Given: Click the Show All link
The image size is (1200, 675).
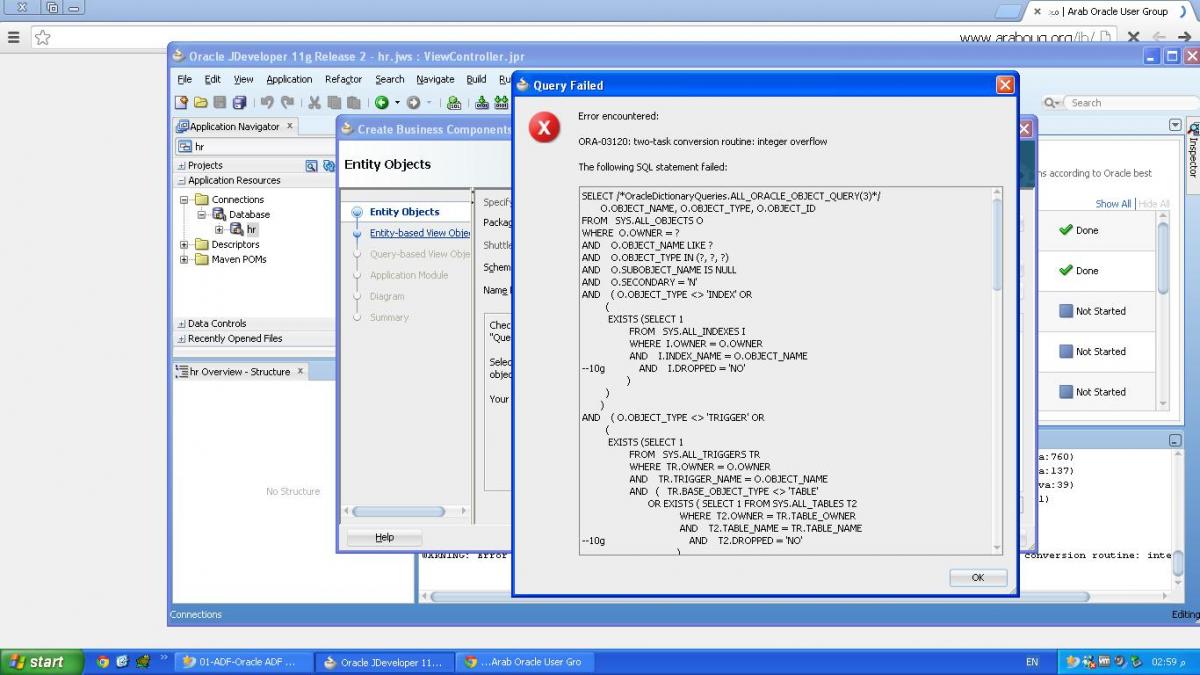Looking at the screenshot, I should click(x=1113, y=204).
